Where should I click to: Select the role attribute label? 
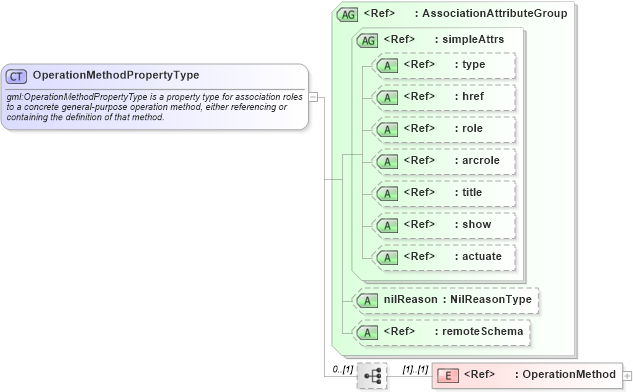pos(472,128)
